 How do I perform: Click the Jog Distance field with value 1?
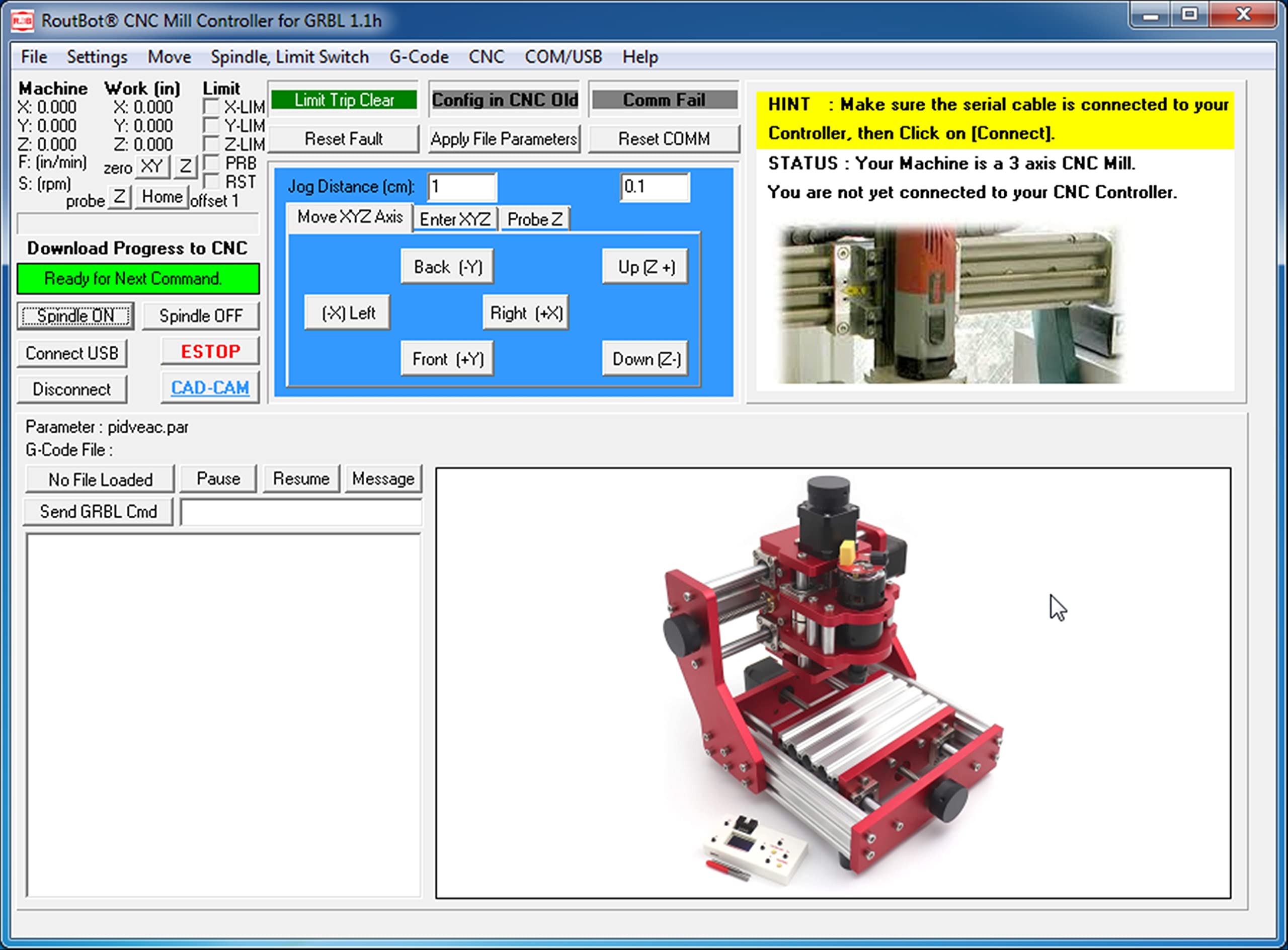point(462,187)
